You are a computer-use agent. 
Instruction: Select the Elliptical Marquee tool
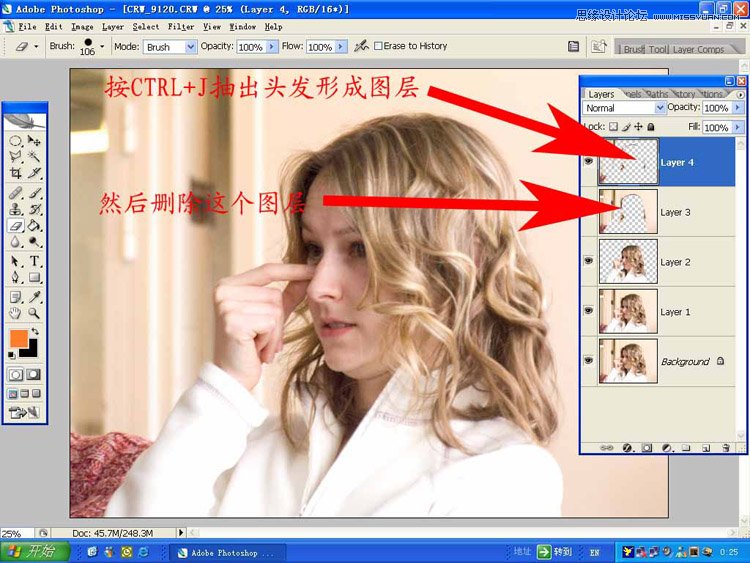(15, 141)
